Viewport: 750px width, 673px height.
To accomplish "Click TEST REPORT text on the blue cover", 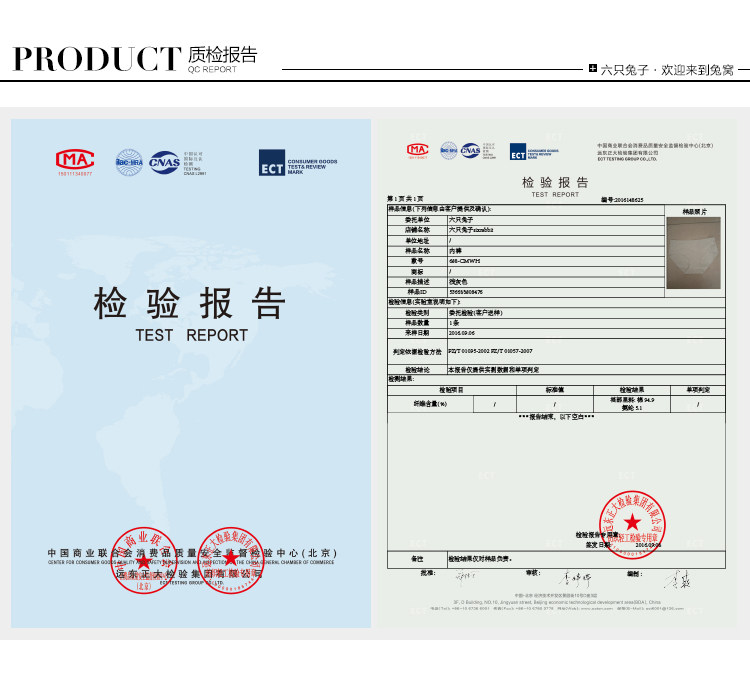I will 191,335.
